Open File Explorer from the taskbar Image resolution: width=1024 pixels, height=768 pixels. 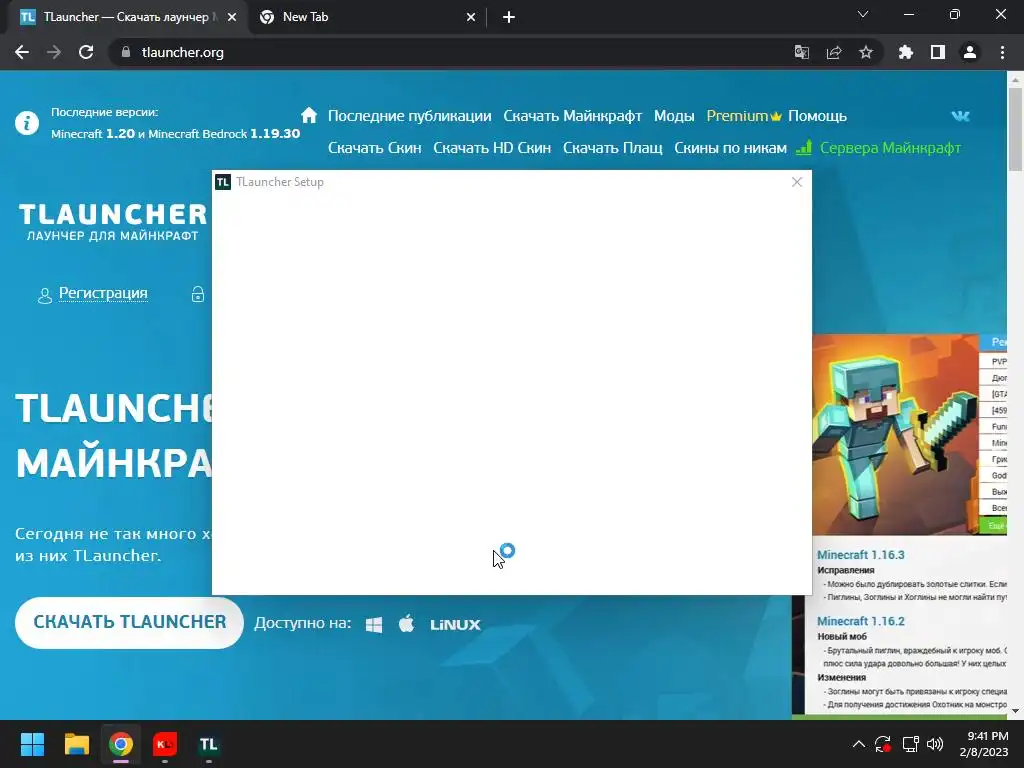(76, 744)
